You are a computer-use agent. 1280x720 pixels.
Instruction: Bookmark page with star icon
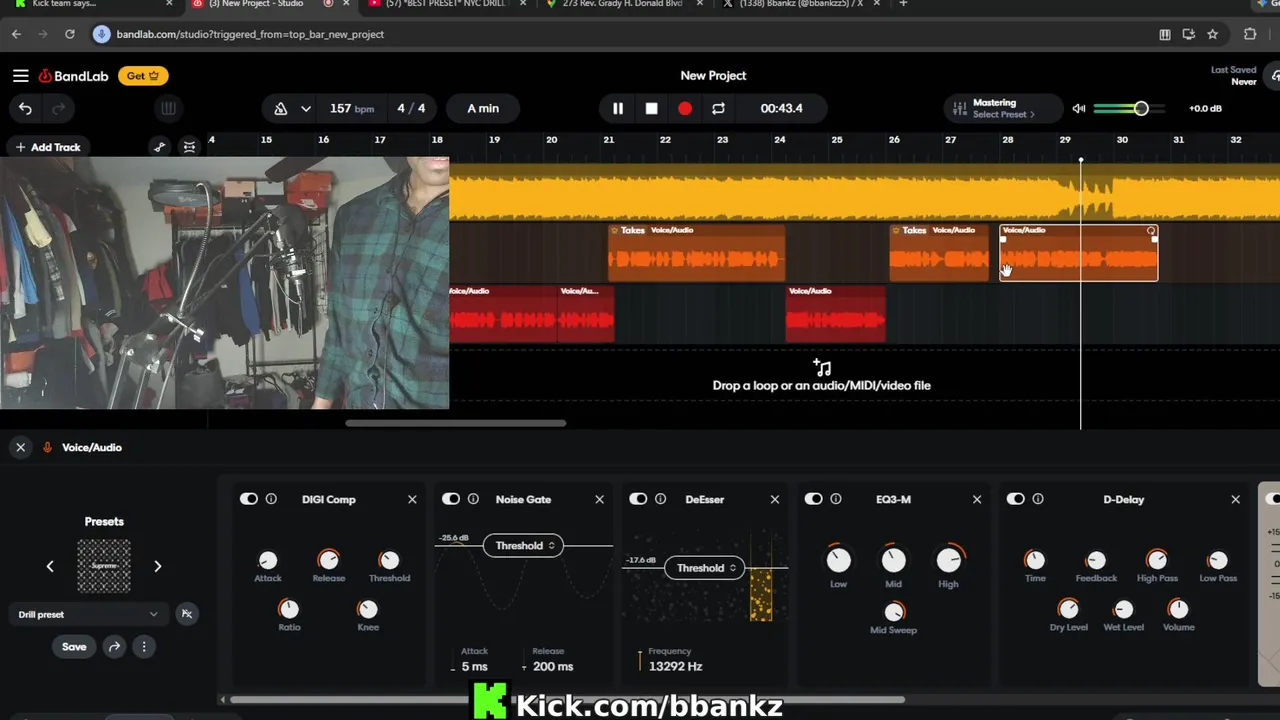coord(1213,34)
